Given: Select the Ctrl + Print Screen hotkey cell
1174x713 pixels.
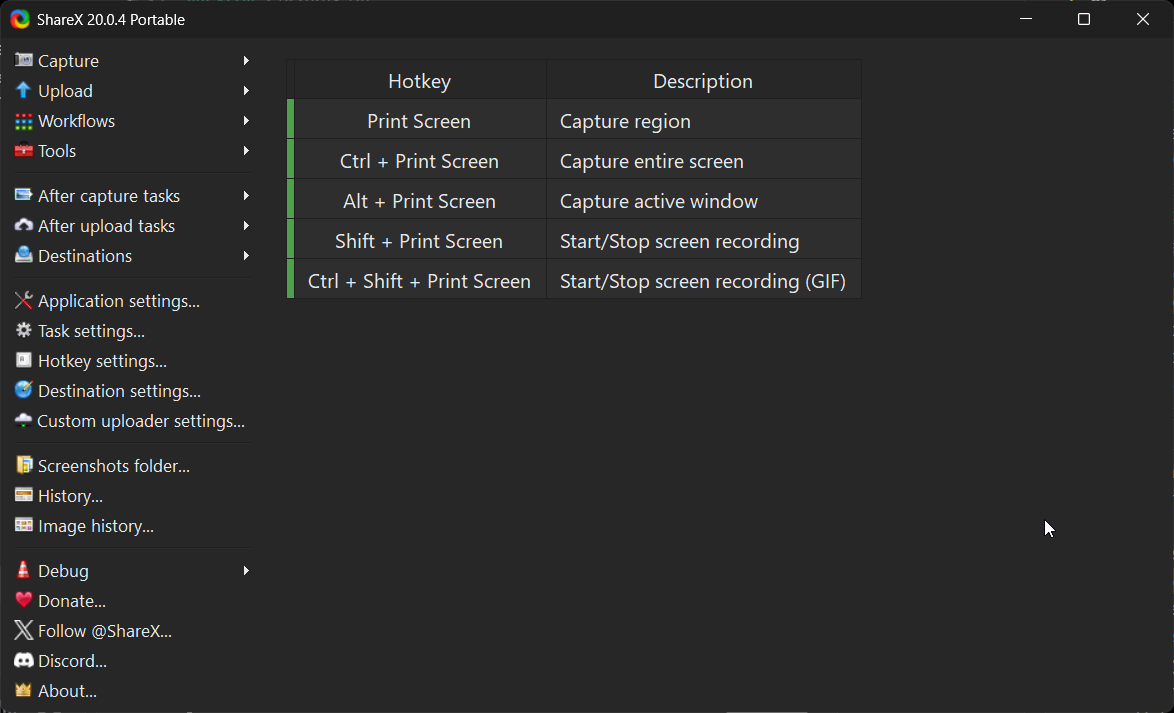Looking at the screenshot, I should [x=419, y=161].
